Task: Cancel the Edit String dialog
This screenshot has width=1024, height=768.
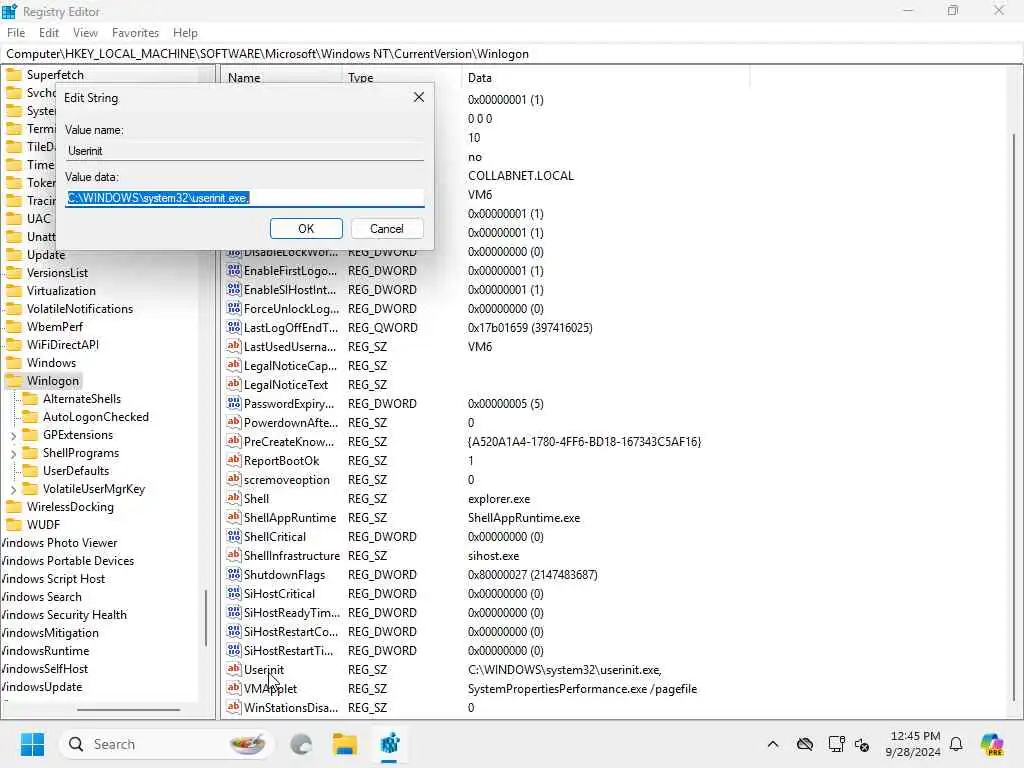Action: (387, 229)
